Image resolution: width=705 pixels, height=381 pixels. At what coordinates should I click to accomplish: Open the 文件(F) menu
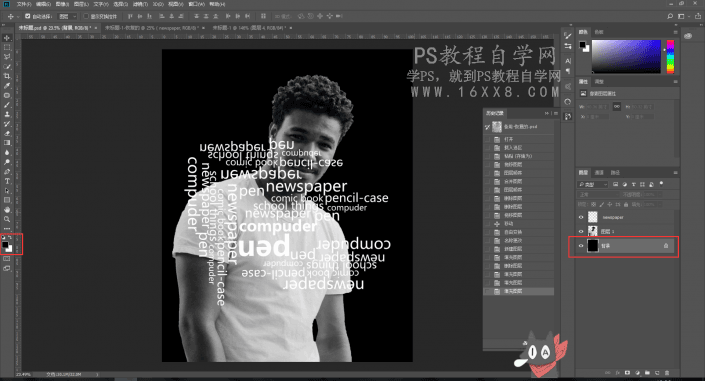click(24, 4)
